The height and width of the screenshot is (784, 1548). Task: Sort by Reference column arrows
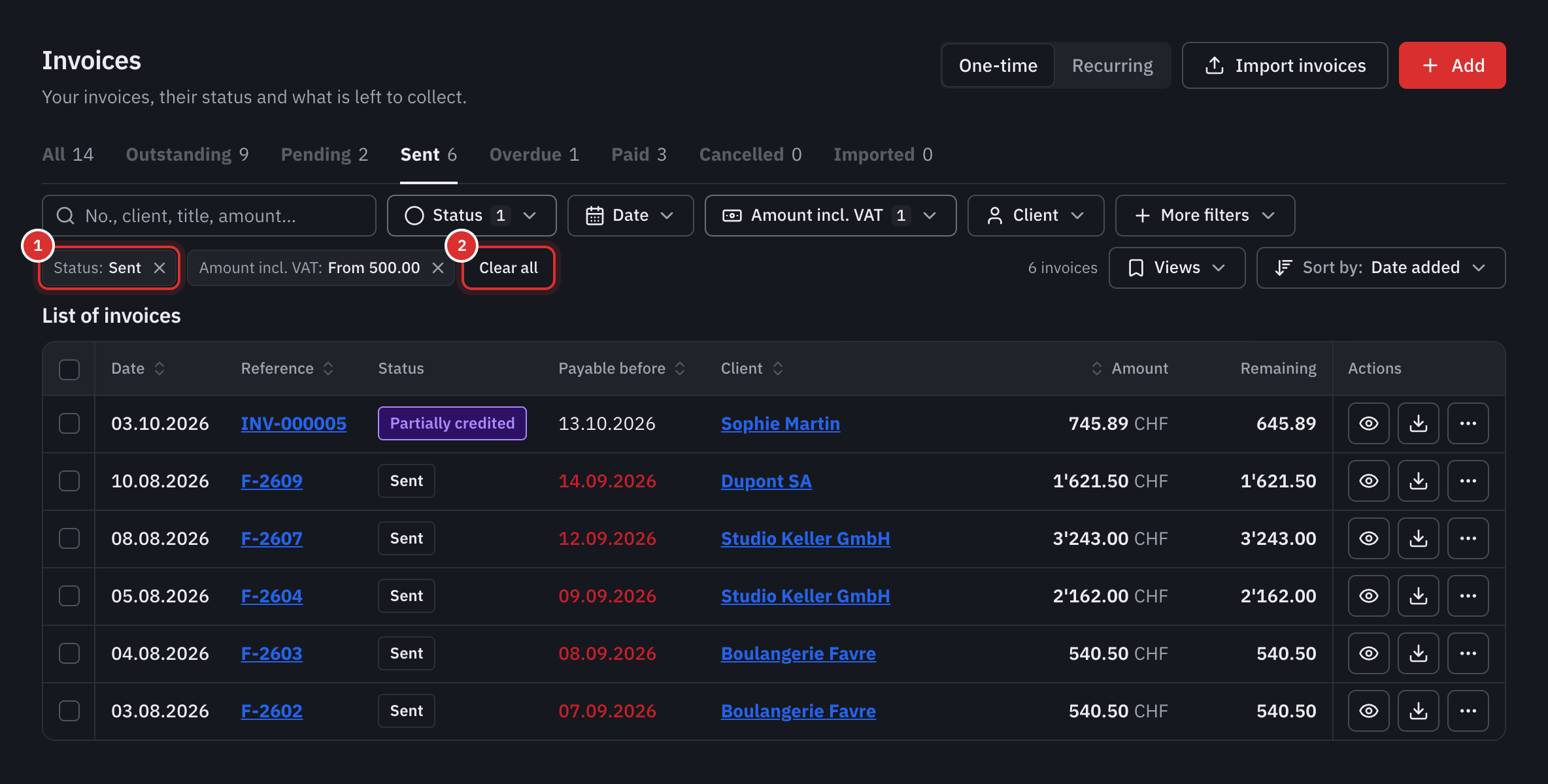click(x=328, y=368)
